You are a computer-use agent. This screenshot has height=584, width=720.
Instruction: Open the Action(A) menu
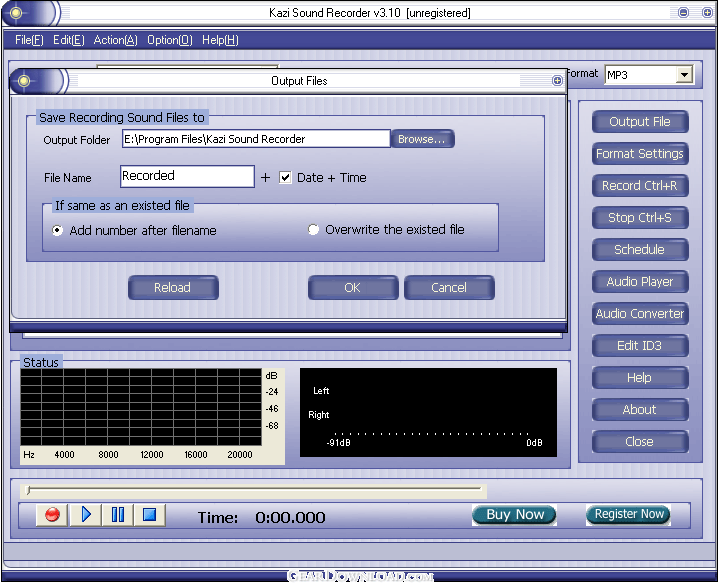coord(116,40)
